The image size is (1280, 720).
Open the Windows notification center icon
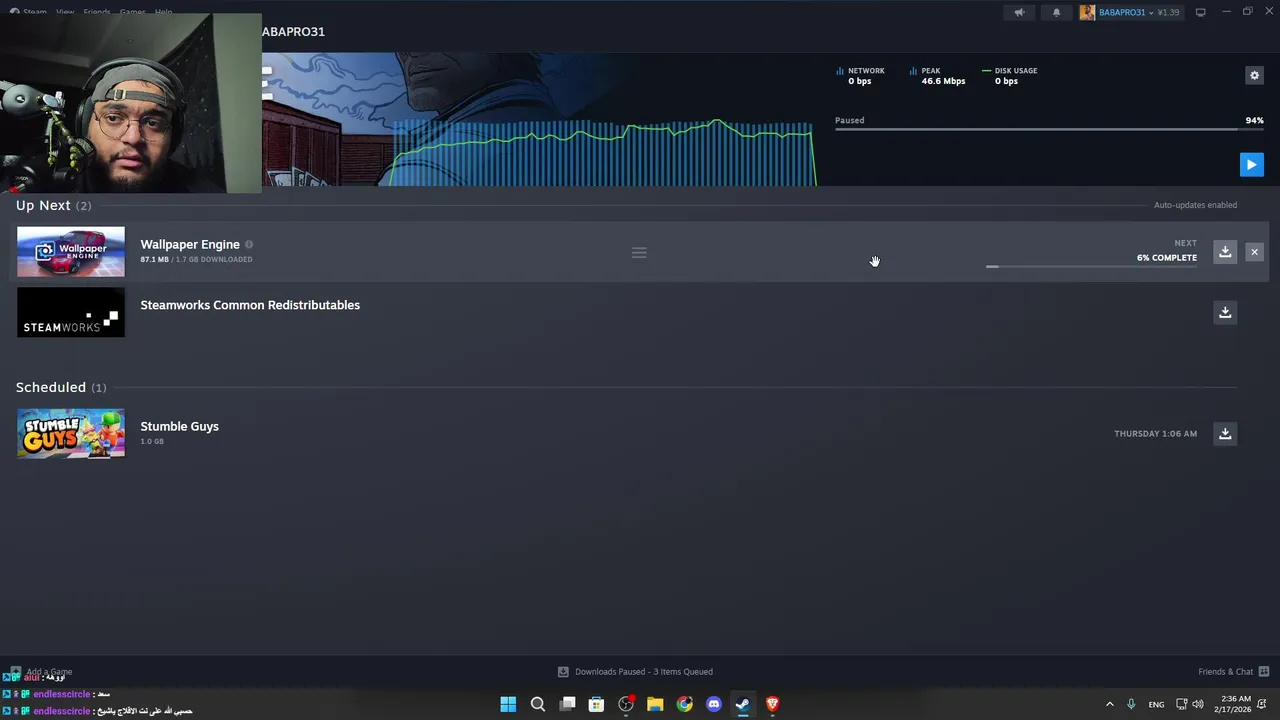[1264, 704]
